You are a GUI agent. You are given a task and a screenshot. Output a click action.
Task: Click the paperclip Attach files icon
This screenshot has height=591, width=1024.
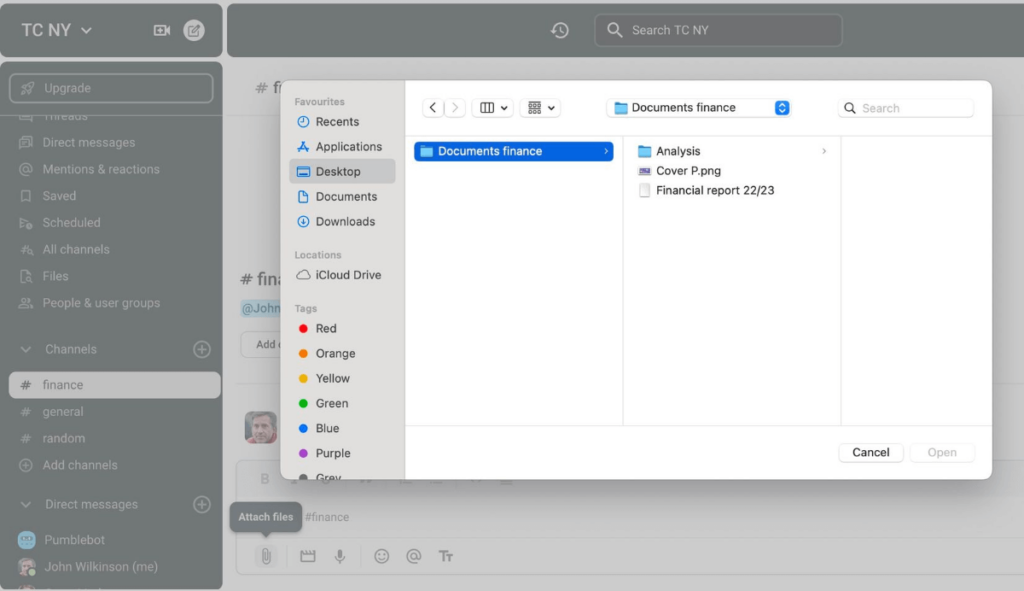(266, 556)
